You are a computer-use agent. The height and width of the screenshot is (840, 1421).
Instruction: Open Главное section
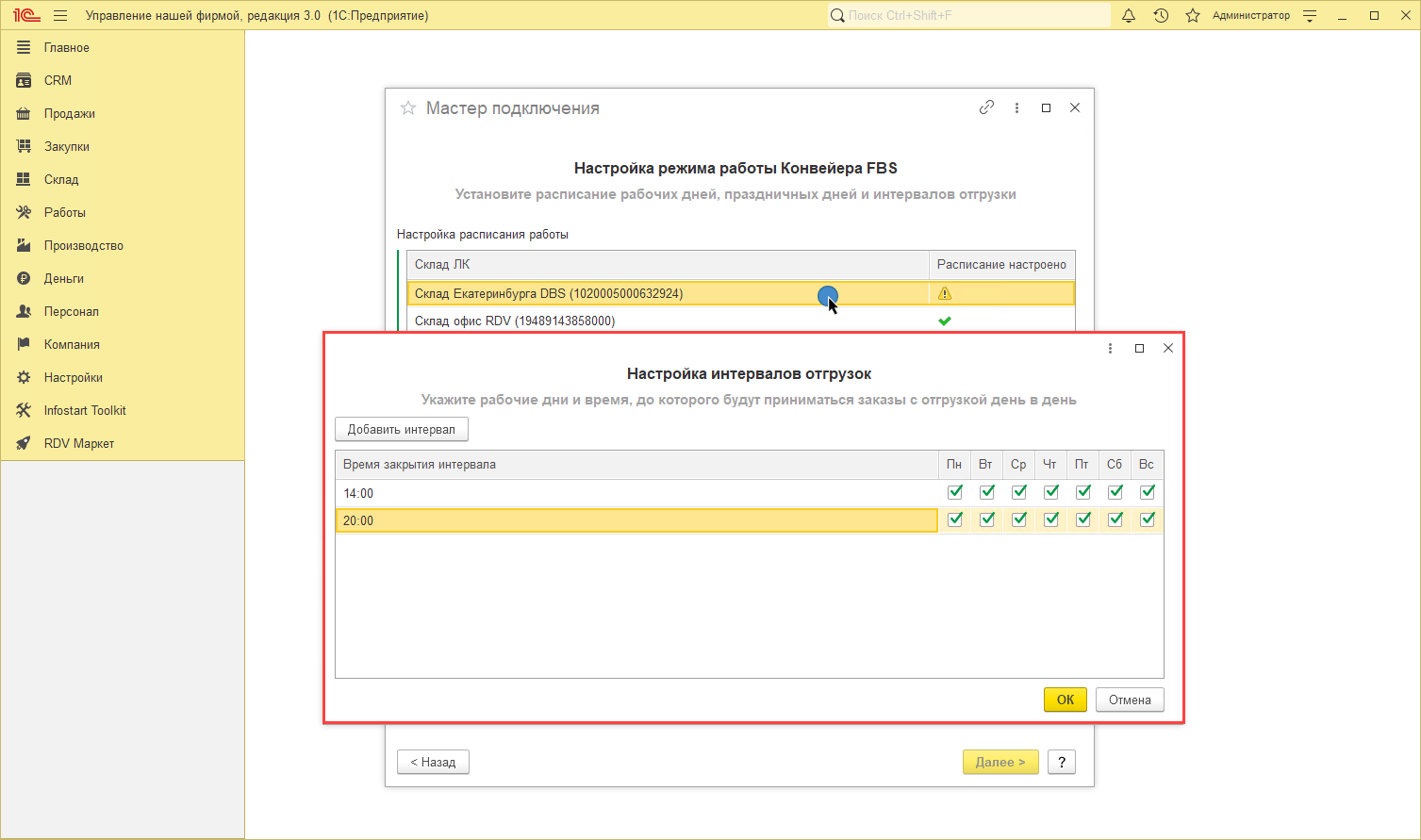123,47
